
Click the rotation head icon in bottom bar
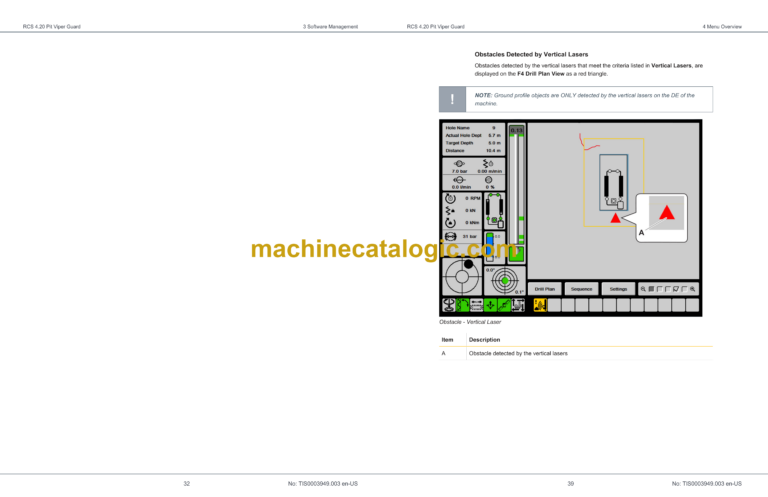(x=449, y=305)
